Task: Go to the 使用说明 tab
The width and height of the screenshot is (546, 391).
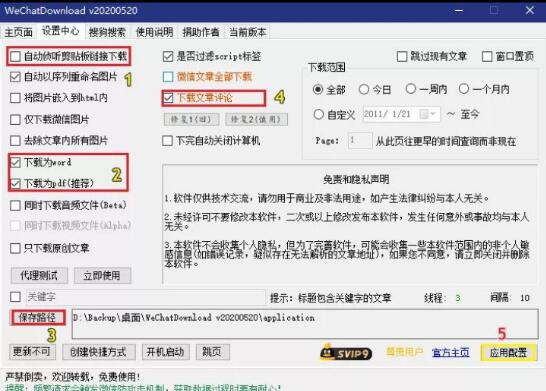Action: [154, 32]
